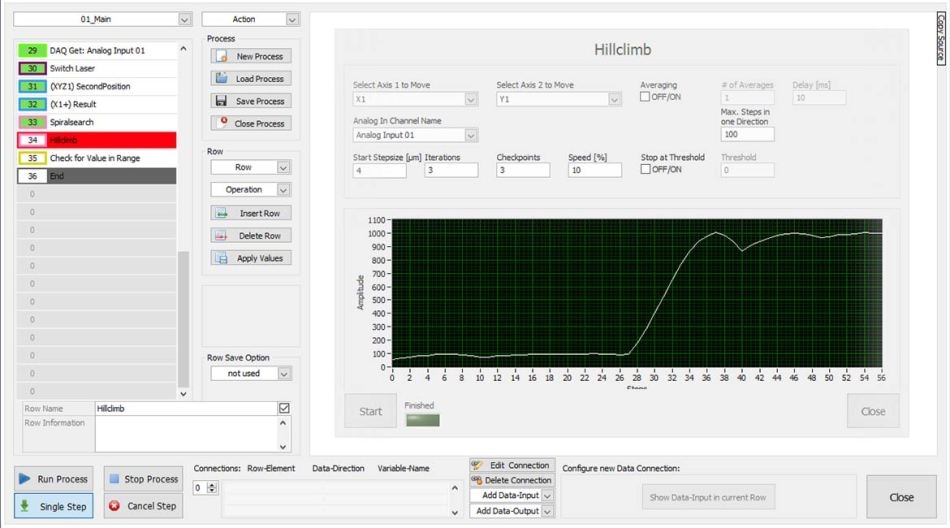
Task: Toggle the checkbox beside Row Name field
Action: pyautogui.click(x=284, y=408)
